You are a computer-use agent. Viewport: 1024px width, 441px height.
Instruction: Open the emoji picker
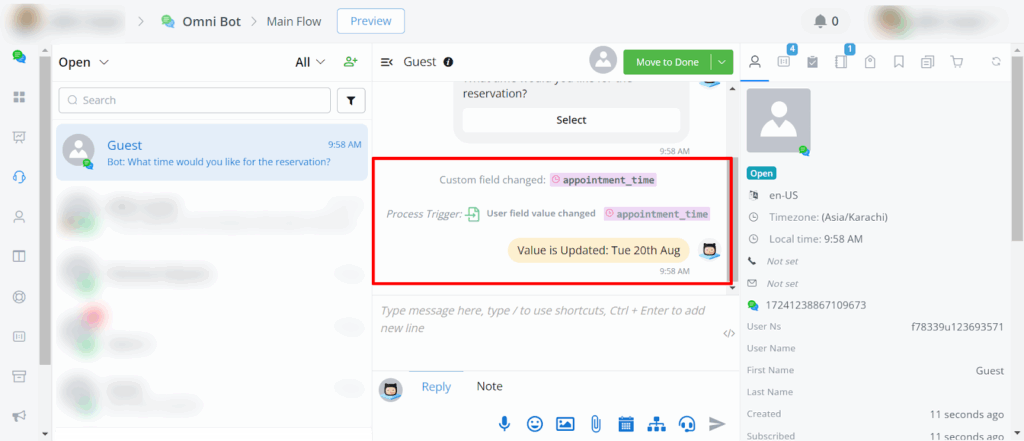click(x=535, y=423)
